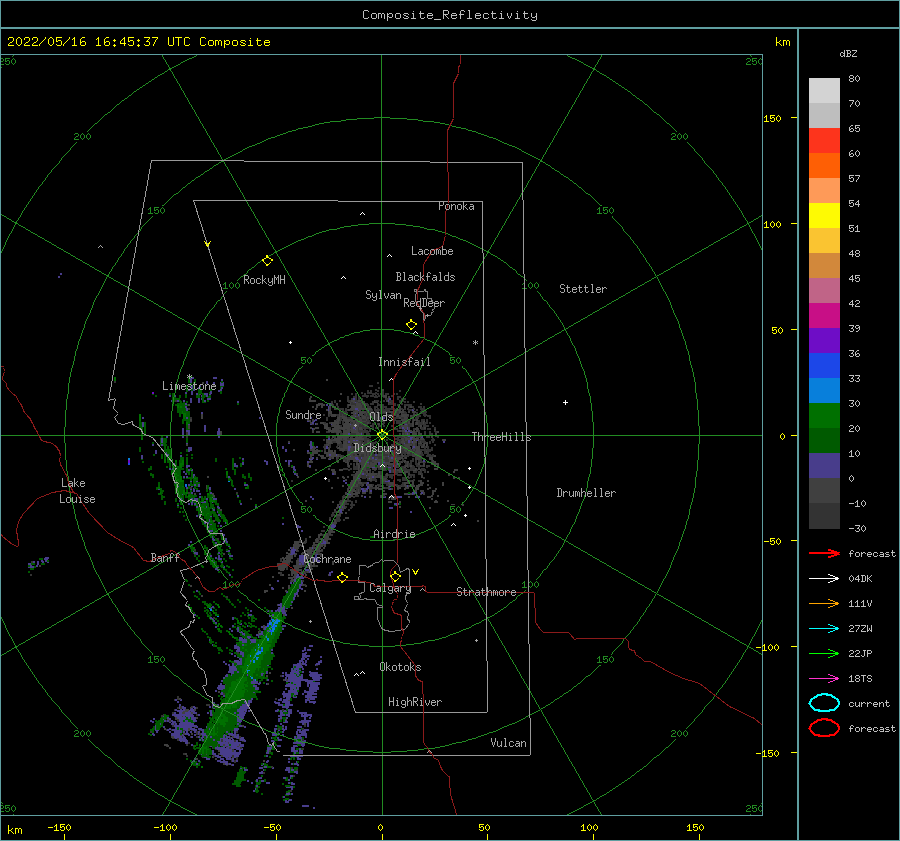Click the white 04DK arrow legend icon
The height and width of the screenshot is (841, 900).
pyautogui.click(x=824, y=578)
